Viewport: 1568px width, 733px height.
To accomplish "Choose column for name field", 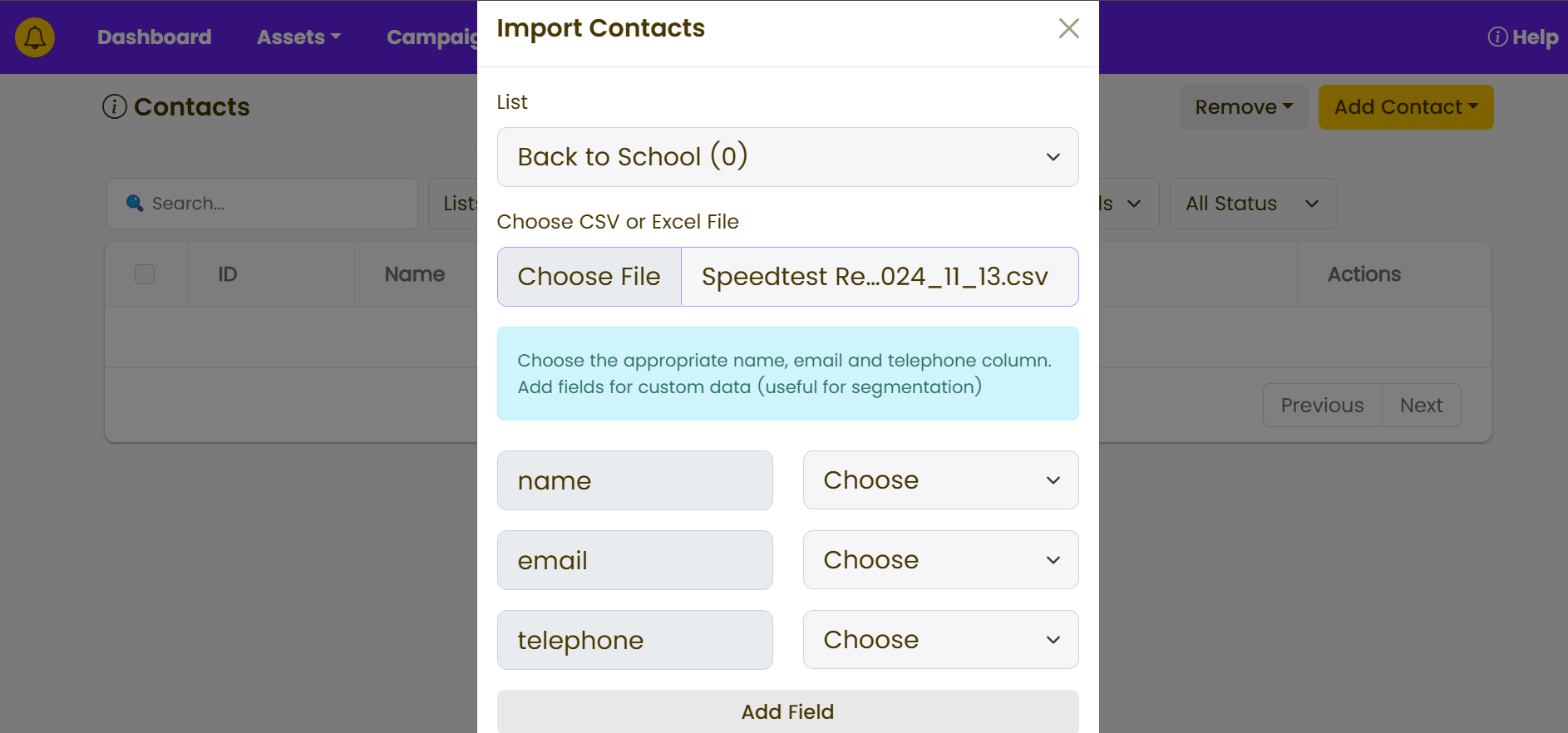I will [941, 480].
